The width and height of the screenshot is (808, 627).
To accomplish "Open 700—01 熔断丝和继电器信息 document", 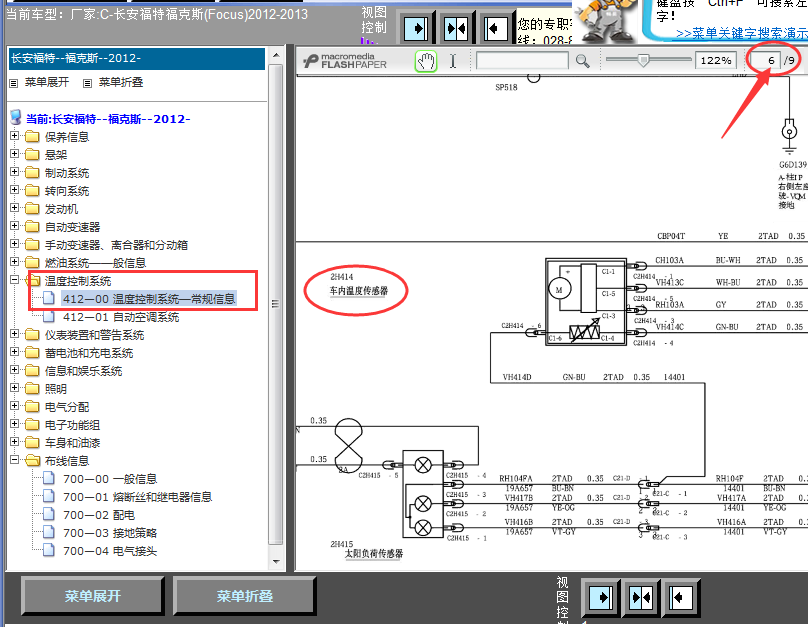I will tap(138, 497).
